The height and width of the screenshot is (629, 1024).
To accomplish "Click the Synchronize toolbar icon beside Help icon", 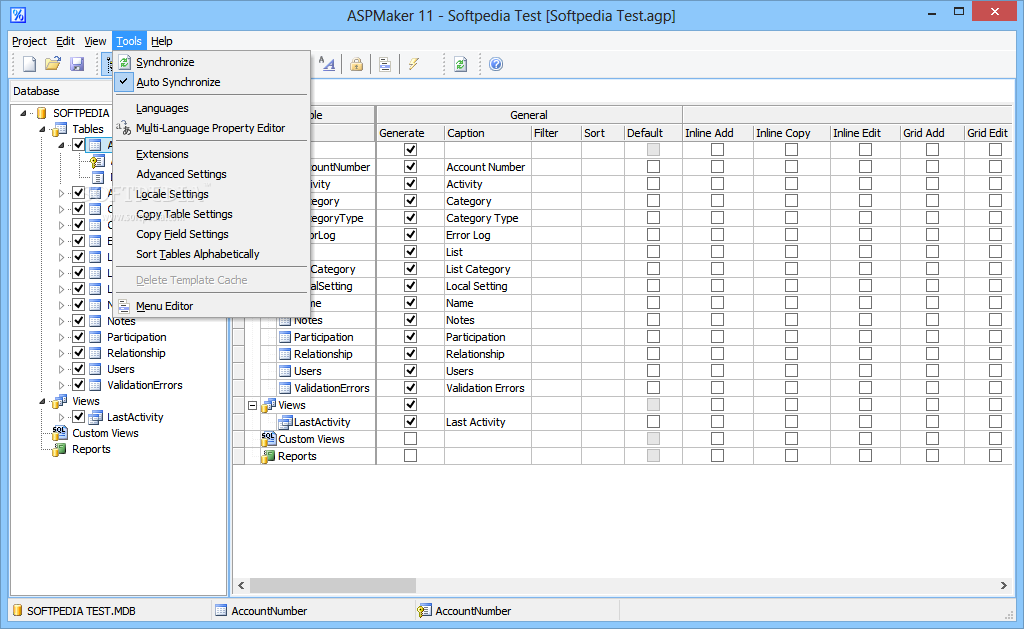I will [x=461, y=64].
